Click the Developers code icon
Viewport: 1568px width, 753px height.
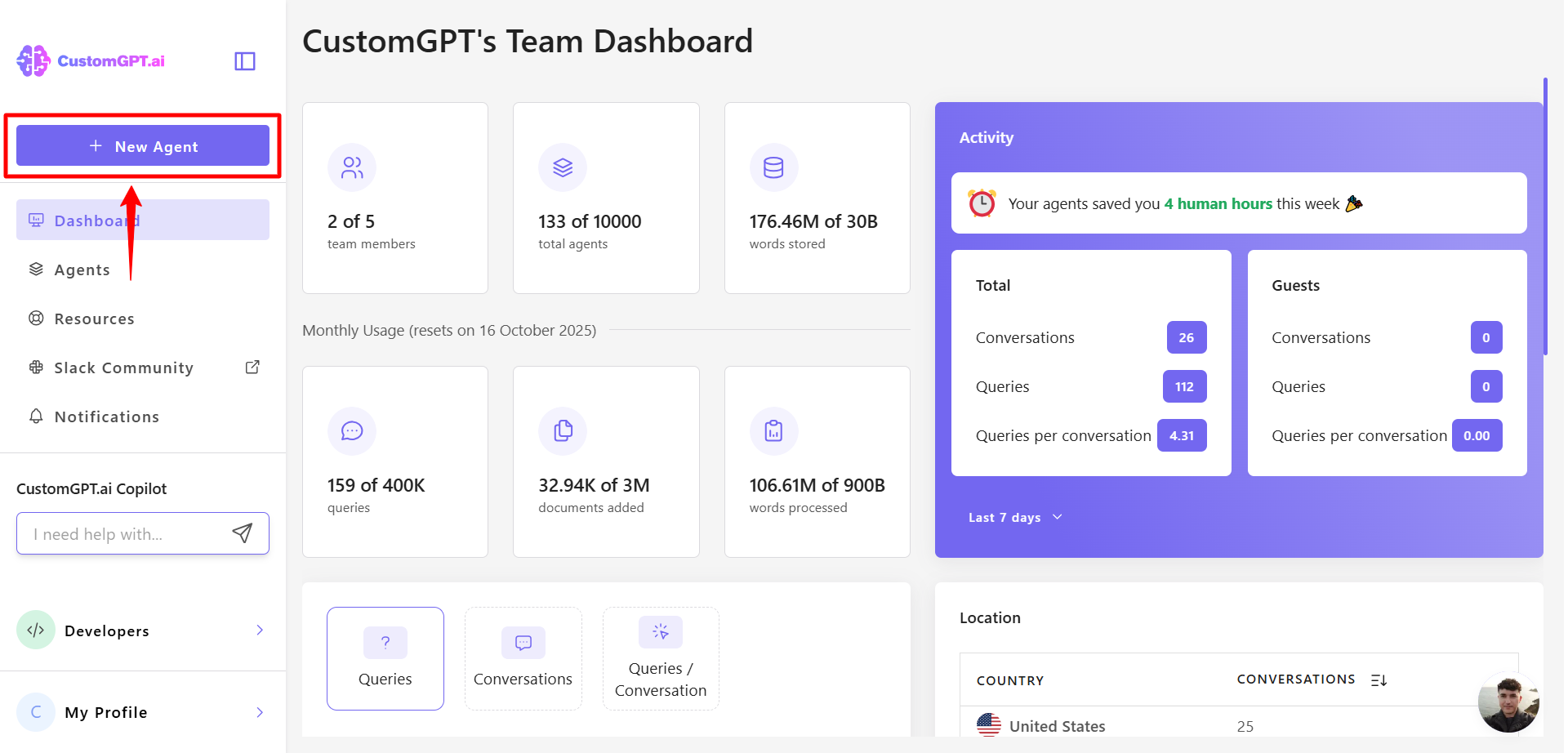36,630
